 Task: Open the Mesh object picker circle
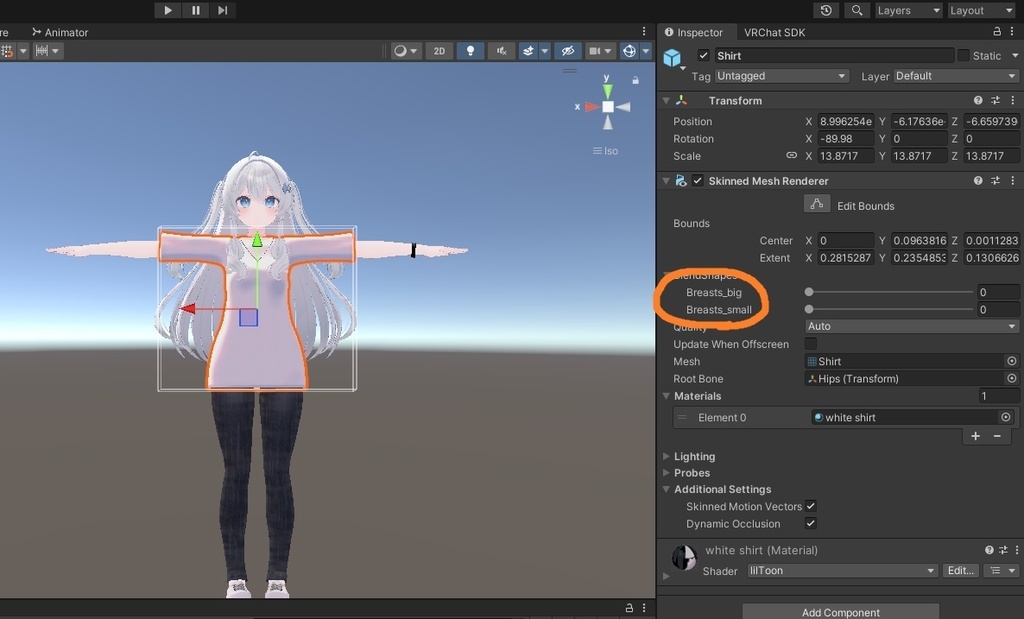coord(1012,361)
